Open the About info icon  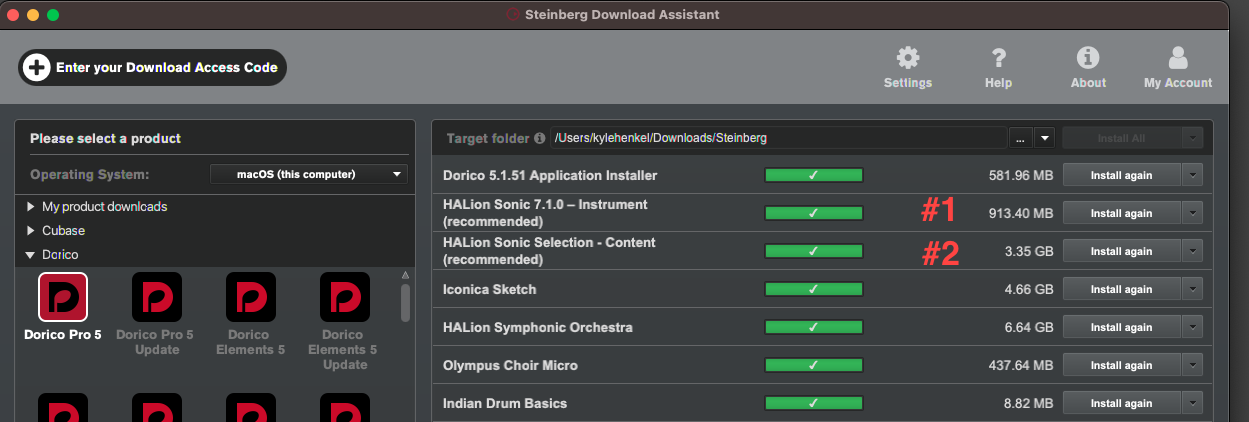tap(1087, 57)
